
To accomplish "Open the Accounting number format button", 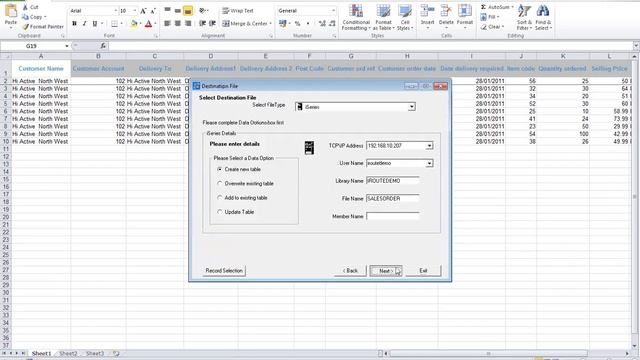I will tap(282, 24).
